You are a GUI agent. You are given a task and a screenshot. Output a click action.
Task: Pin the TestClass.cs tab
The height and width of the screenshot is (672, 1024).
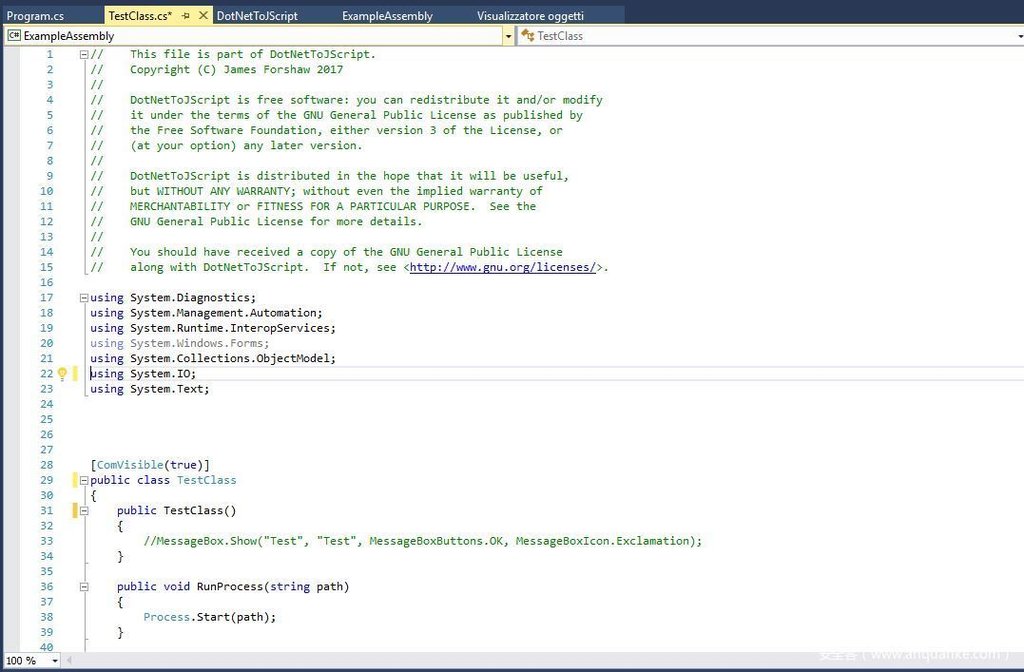pos(186,16)
